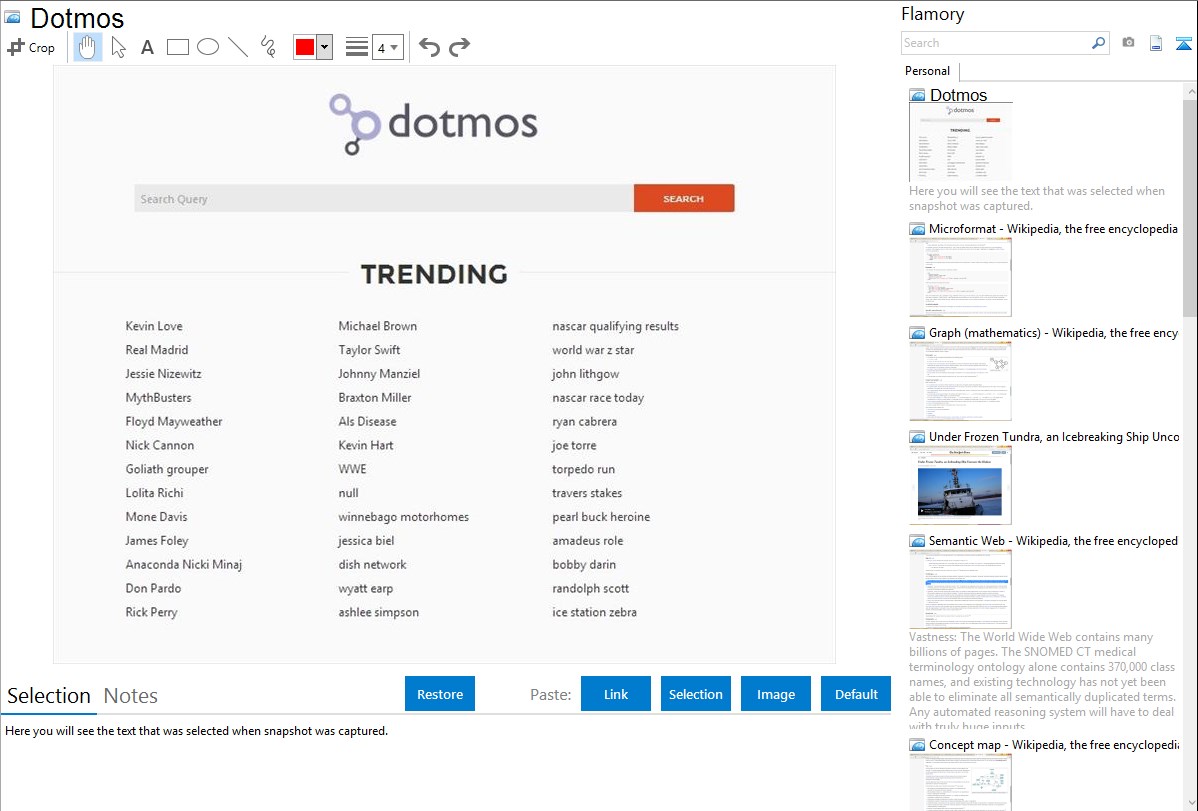Paste as Link button
The width and height of the screenshot is (1198, 811).
(616, 694)
